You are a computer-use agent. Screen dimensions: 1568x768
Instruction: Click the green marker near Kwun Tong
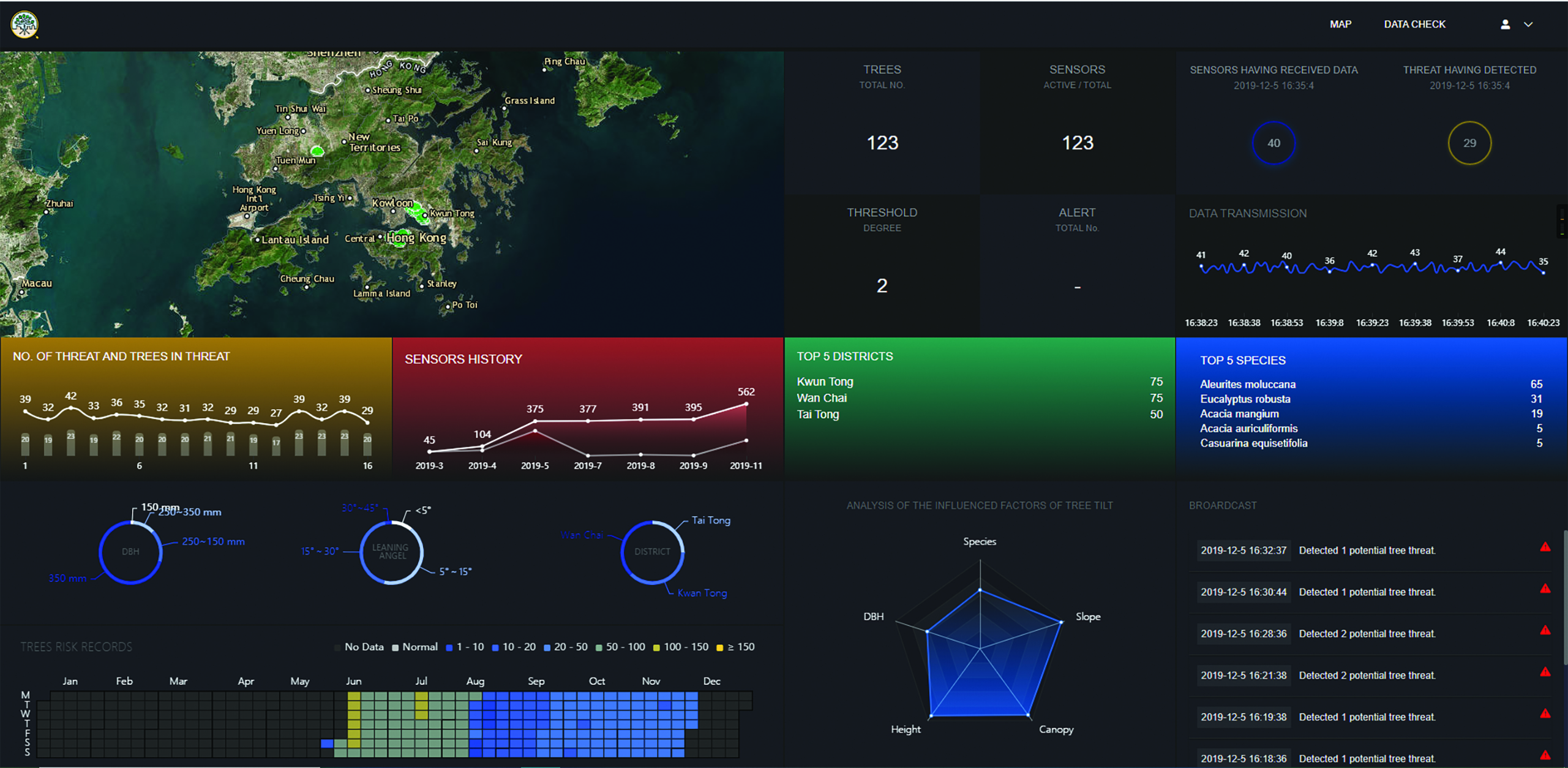(x=416, y=213)
